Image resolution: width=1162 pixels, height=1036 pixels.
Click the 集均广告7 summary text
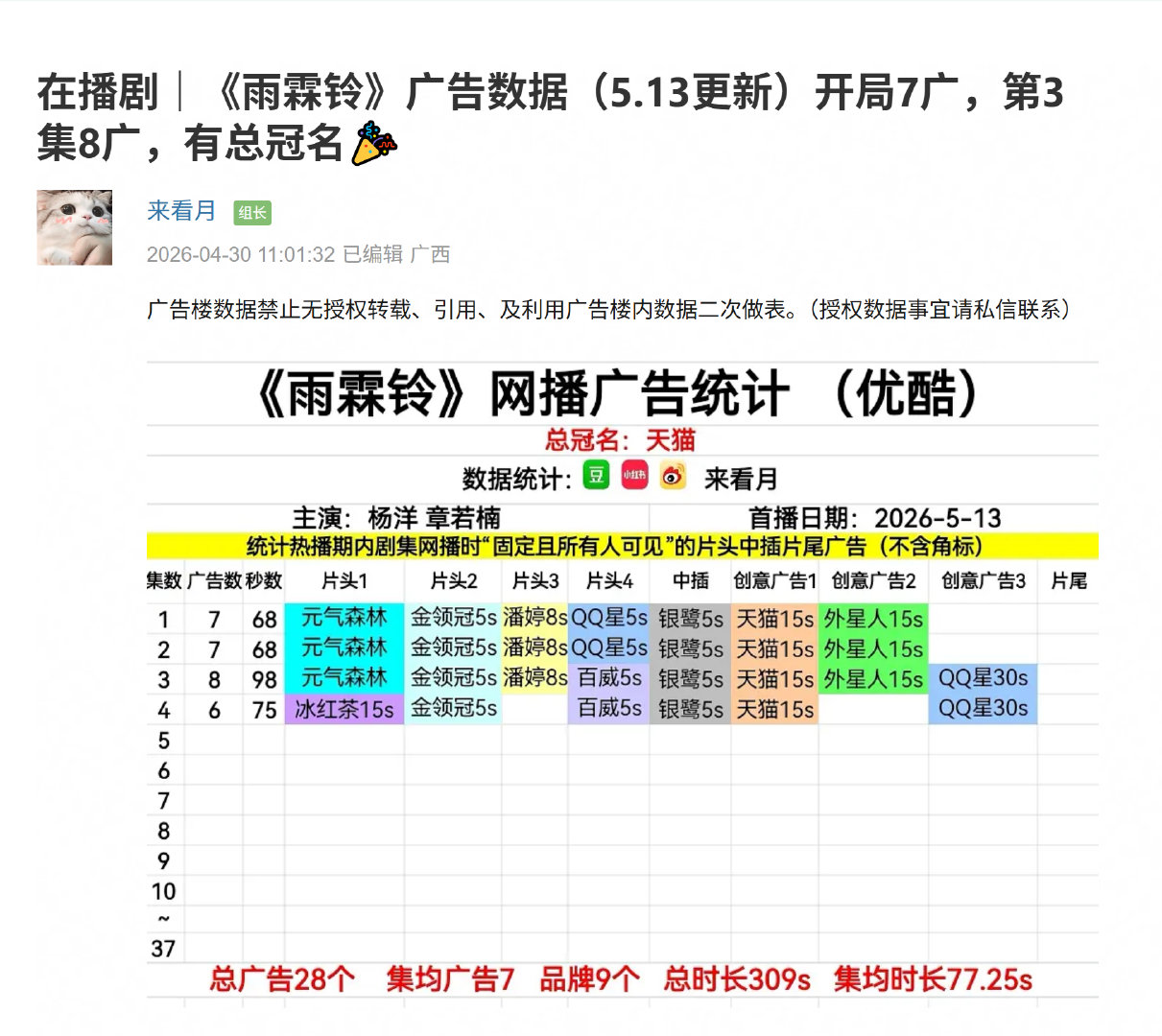(450, 979)
